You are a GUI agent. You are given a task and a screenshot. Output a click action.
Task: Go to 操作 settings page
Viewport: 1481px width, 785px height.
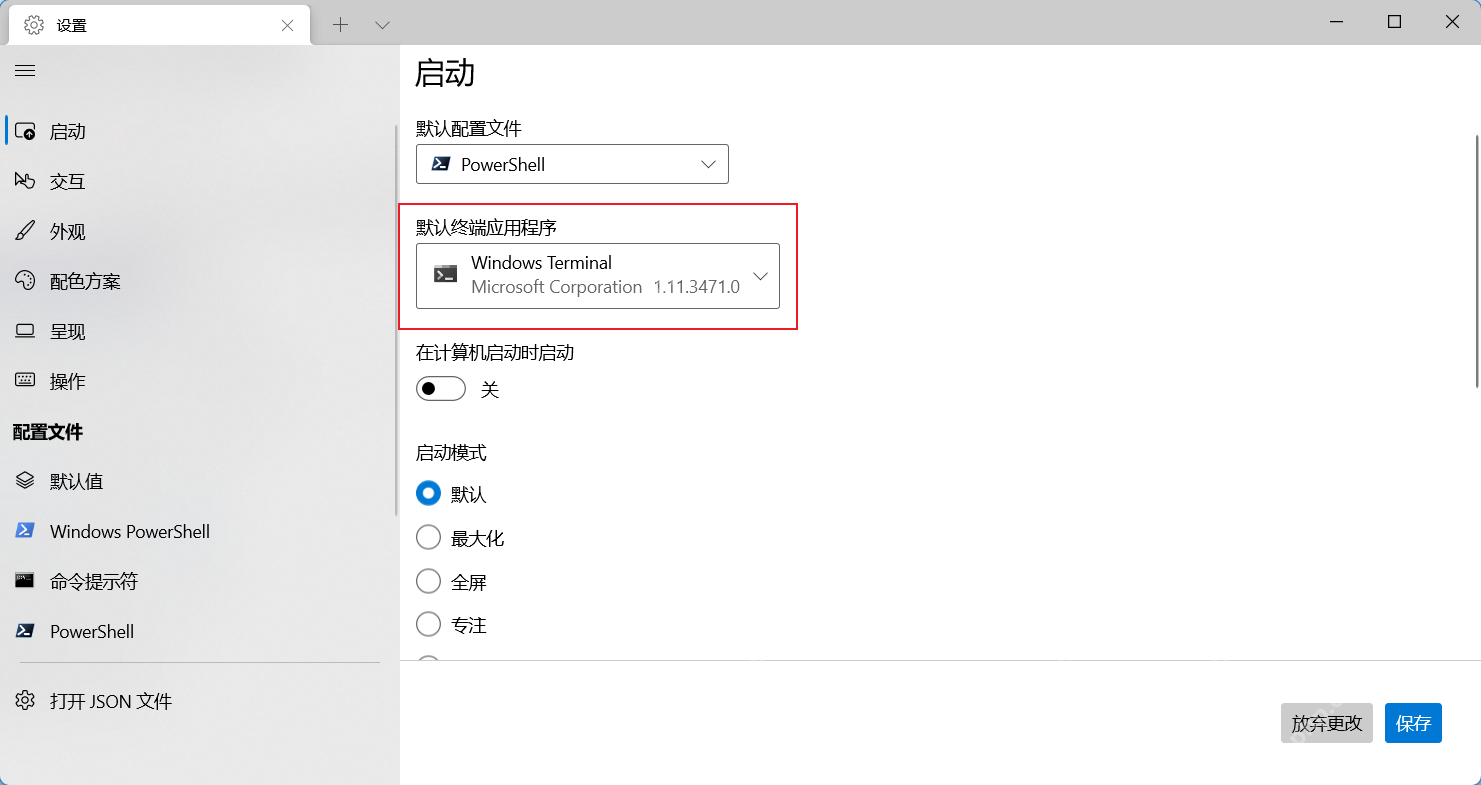[x=198, y=381]
